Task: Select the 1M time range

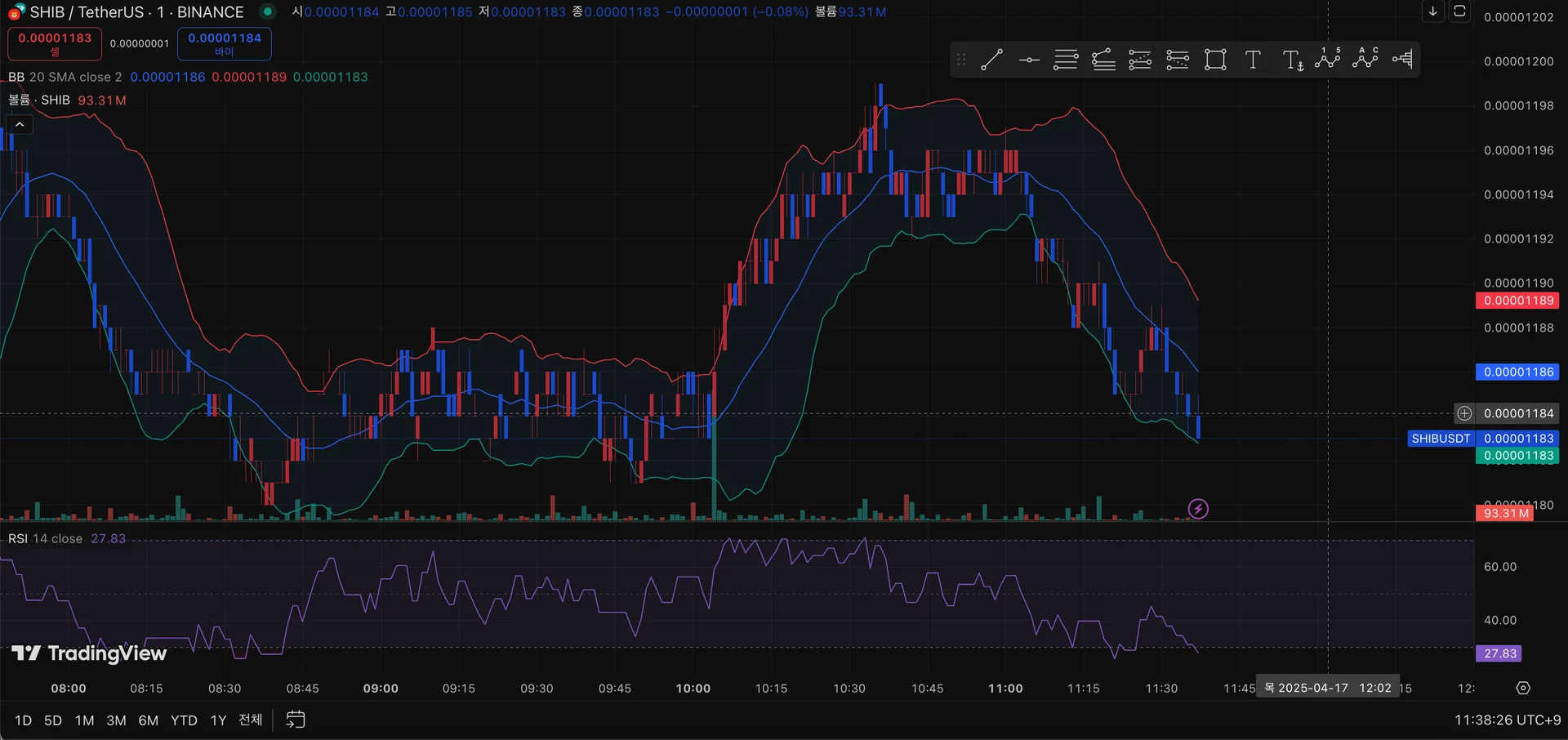Action: (84, 720)
